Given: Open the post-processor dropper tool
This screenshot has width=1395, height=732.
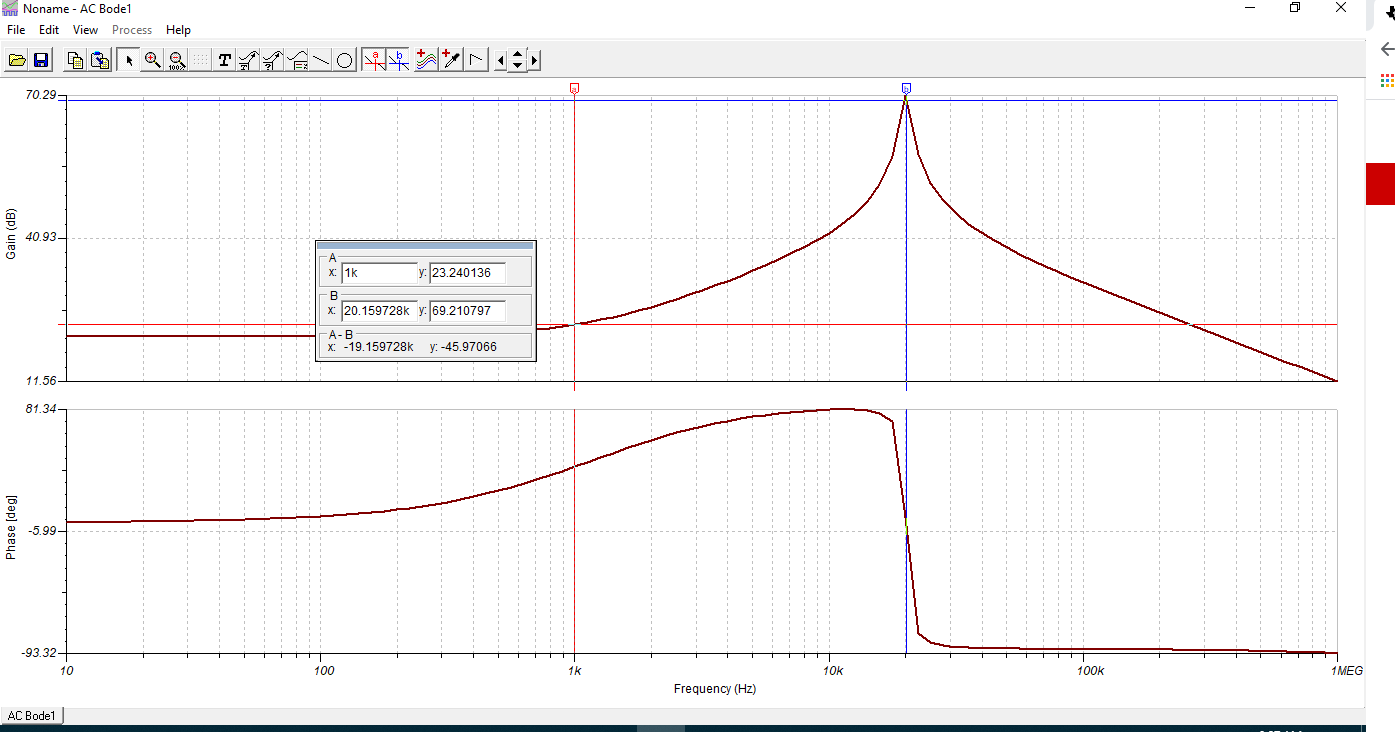Looking at the screenshot, I should point(451,60).
